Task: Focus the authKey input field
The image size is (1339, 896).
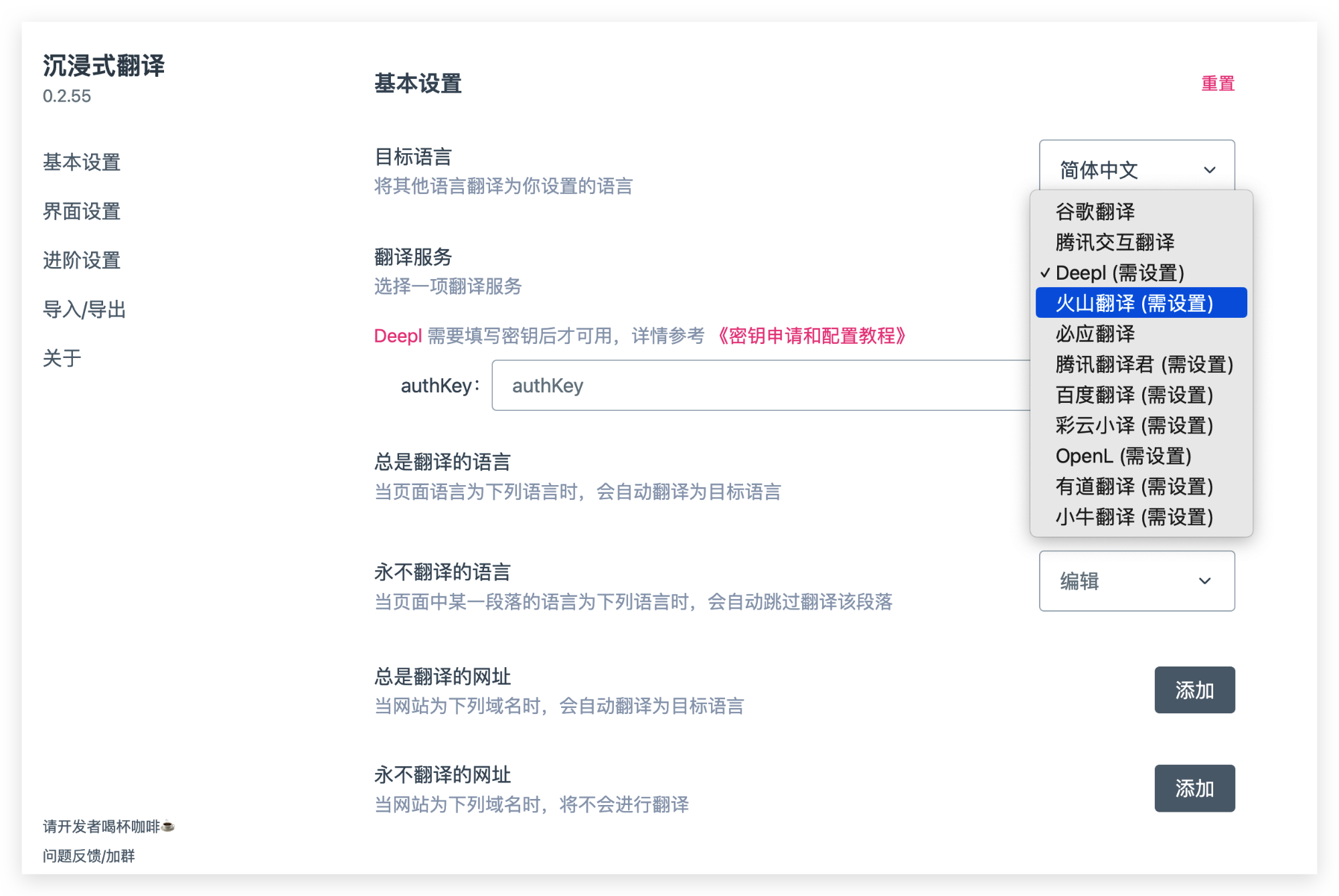Action: (761, 385)
